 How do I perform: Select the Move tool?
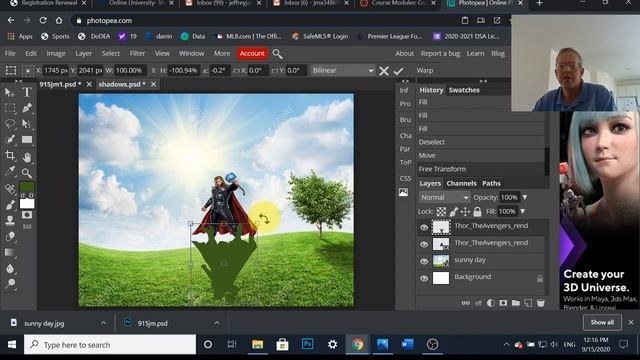pyautogui.click(x=10, y=92)
